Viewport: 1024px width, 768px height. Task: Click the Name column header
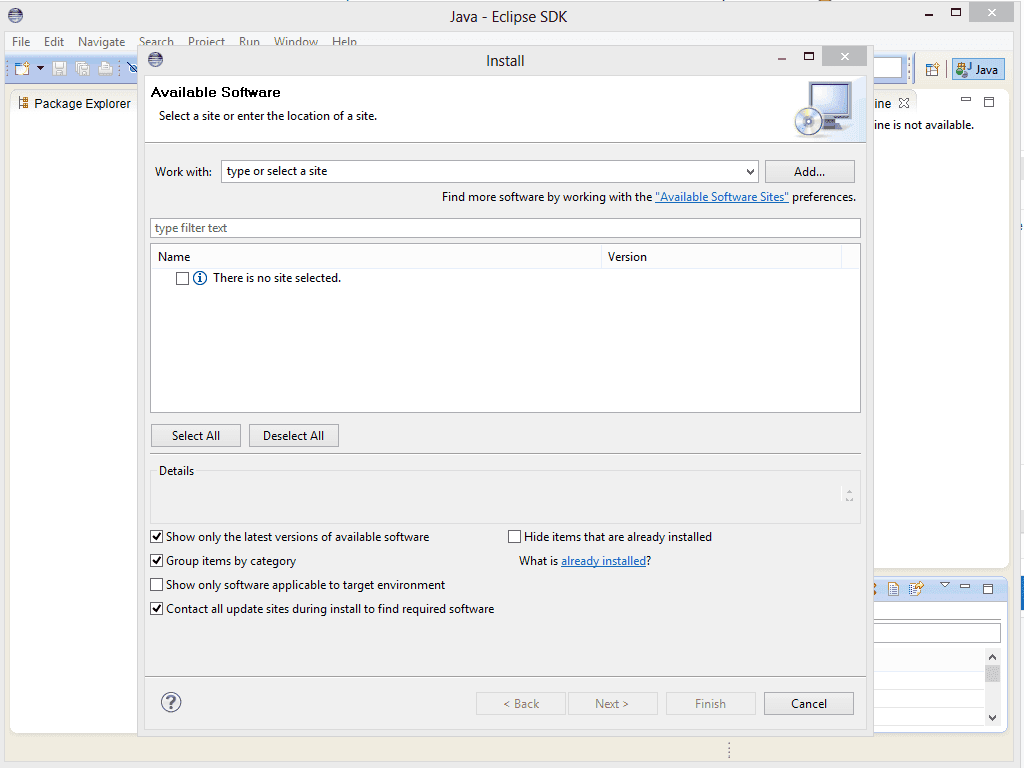point(376,257)
